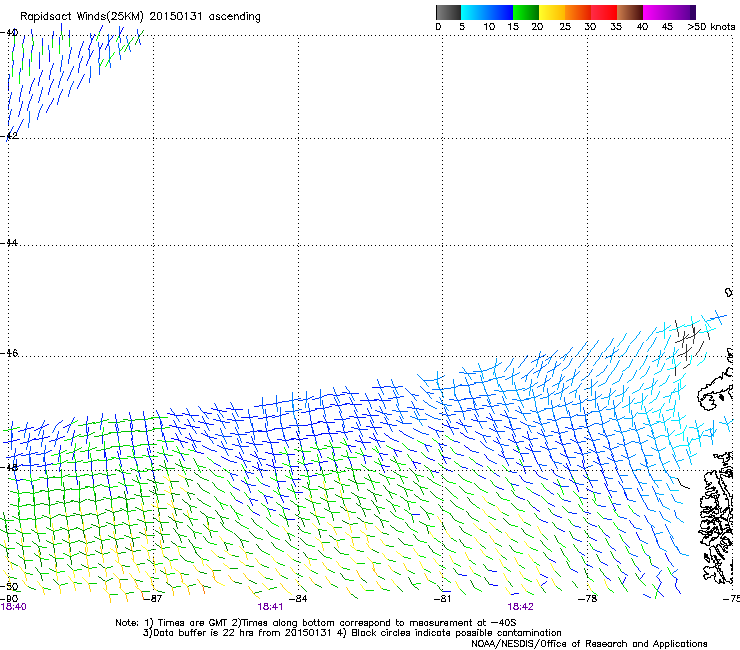Image resolution: width=740 pixels, height=650 pixels.
Task: Click the NOAA/NESDIS Office of Research credit line
Action: 589,644
